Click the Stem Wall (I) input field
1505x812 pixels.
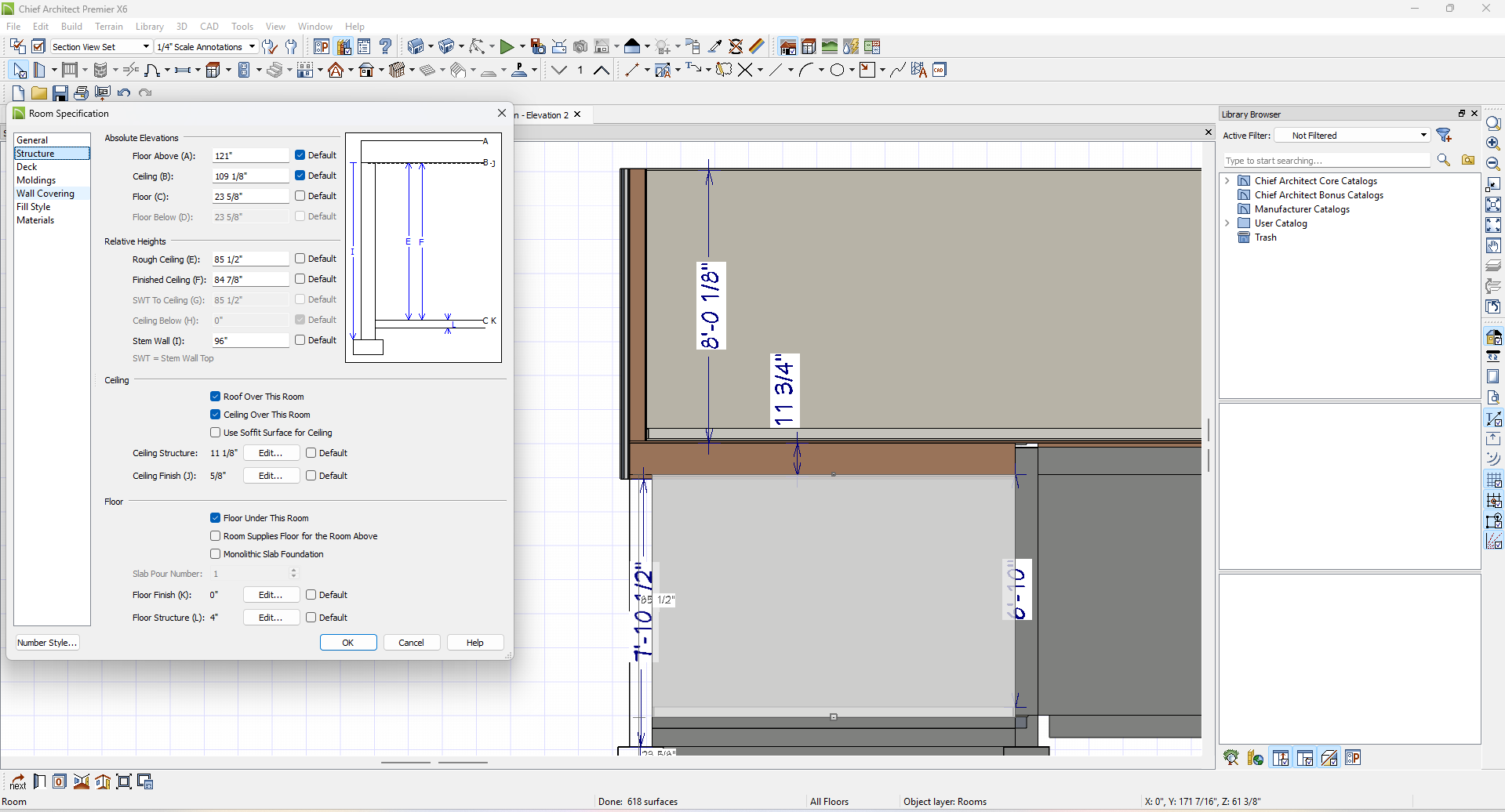(250, 341)
